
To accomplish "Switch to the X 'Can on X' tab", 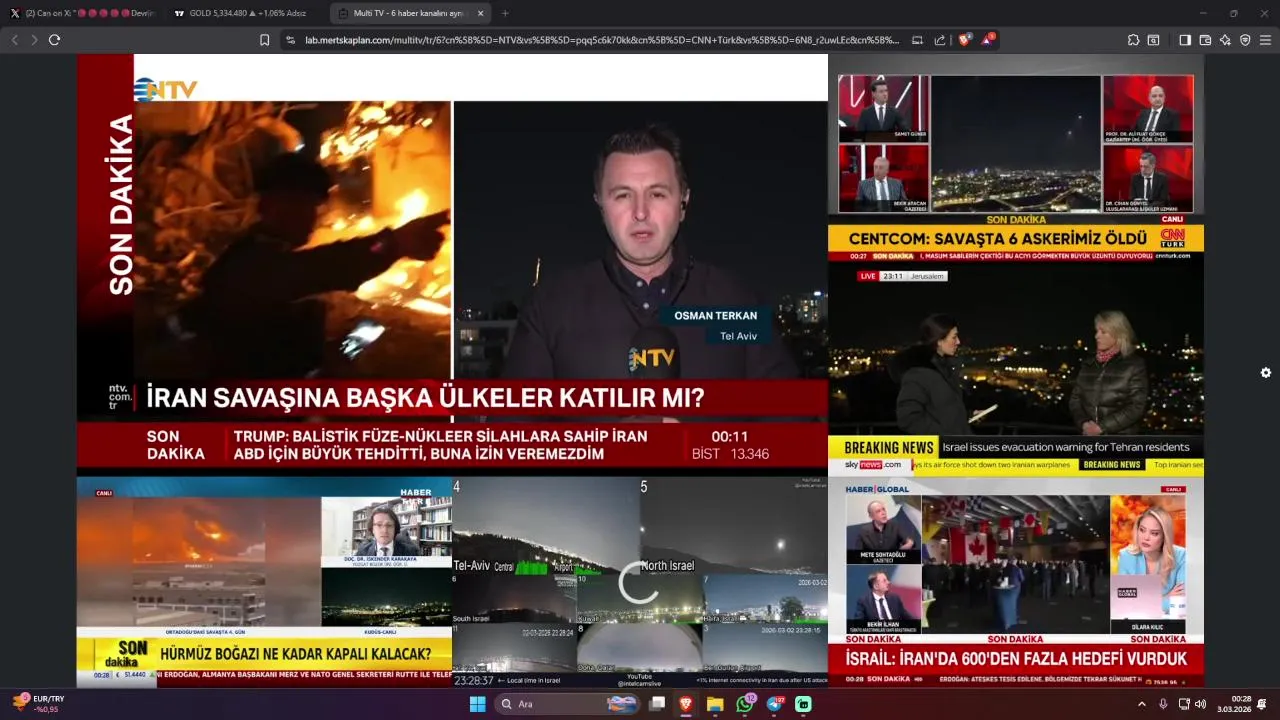I will [x=82, y=13].
